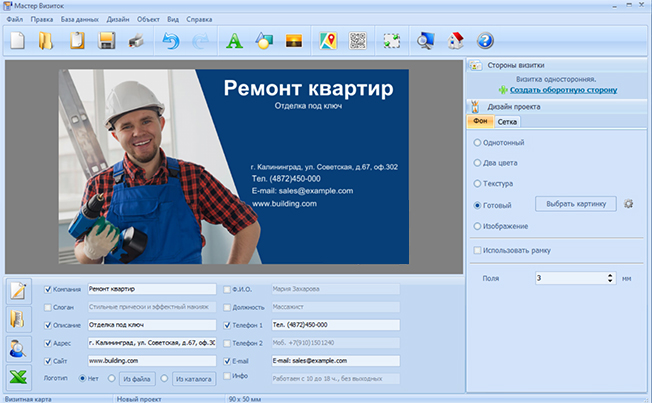Screen dimensions: 652x403
Task: Toggle the Адрес checkbox
Action: (x=48, y=343)
